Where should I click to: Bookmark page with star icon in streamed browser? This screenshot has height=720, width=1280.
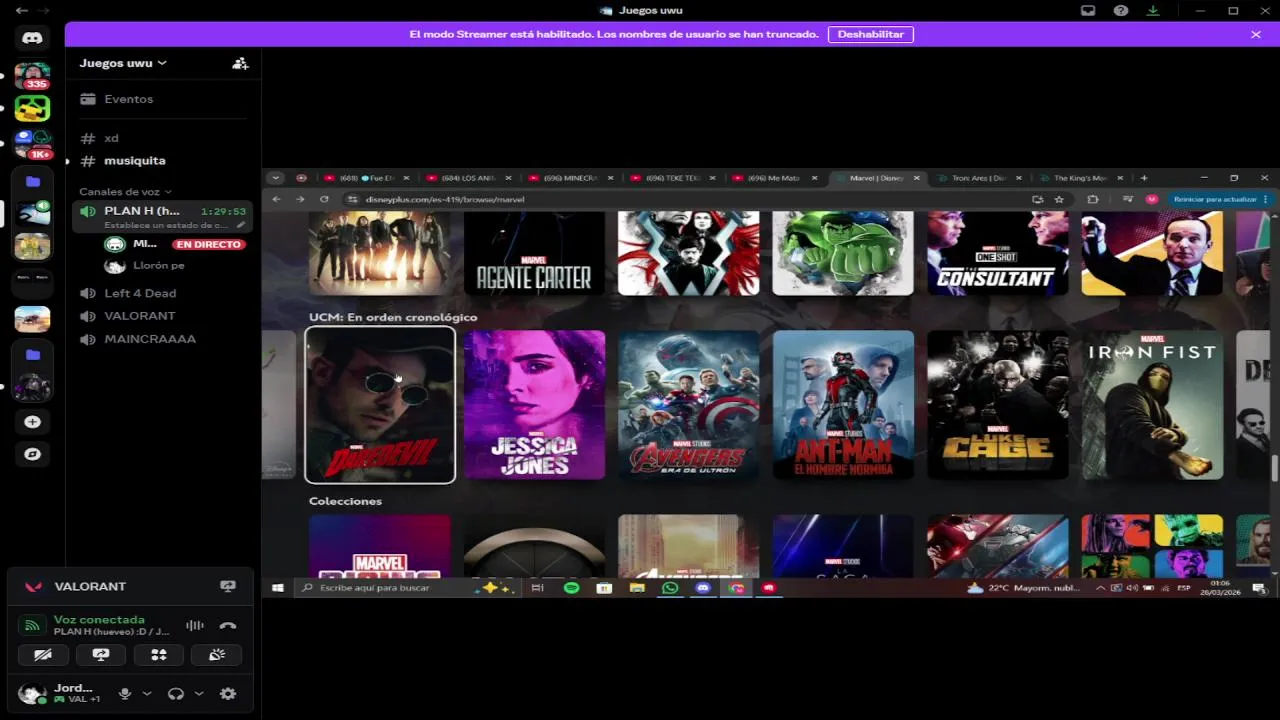pyautogui.click(x=1059, y=199)
